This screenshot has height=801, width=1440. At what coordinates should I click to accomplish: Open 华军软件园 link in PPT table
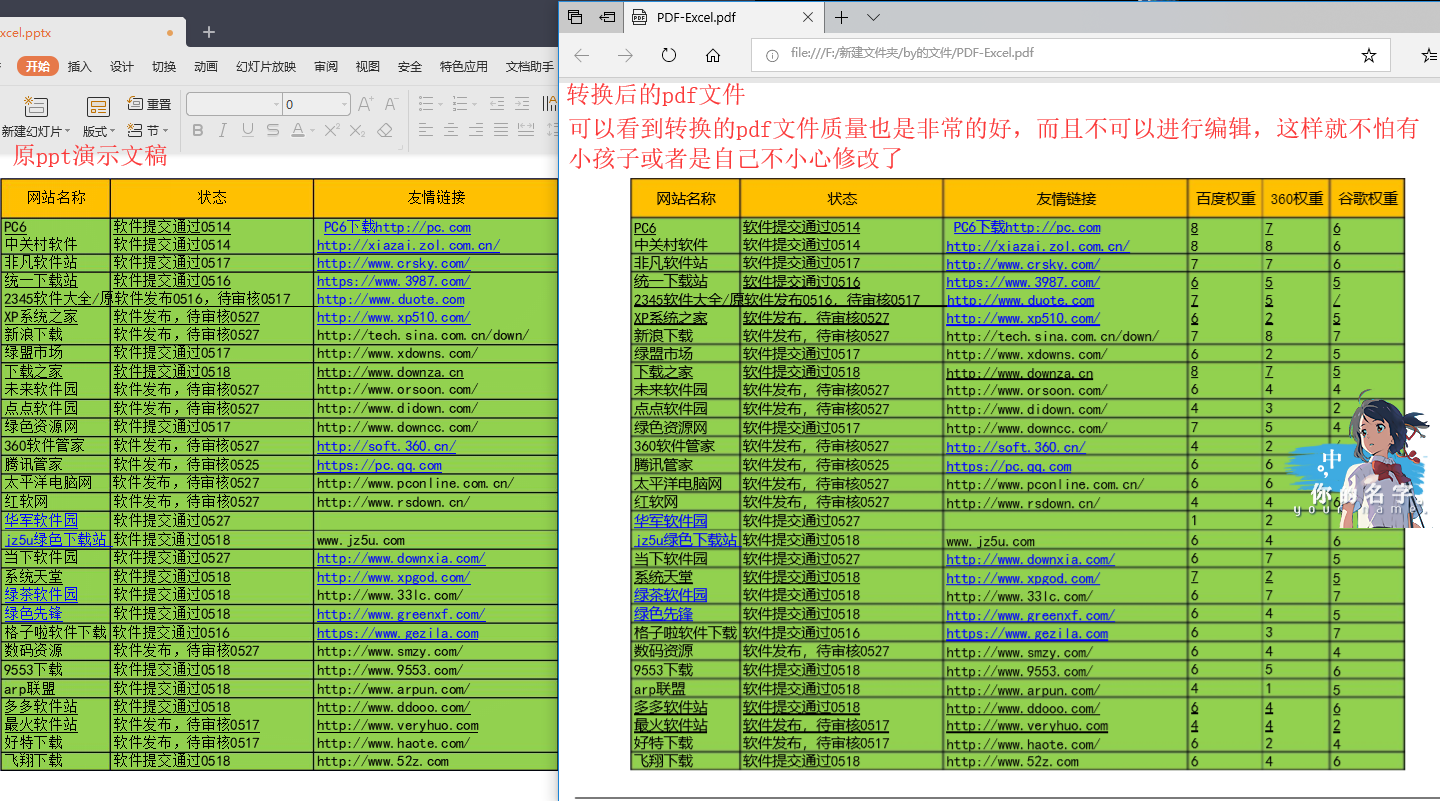(x=41, y=520)
